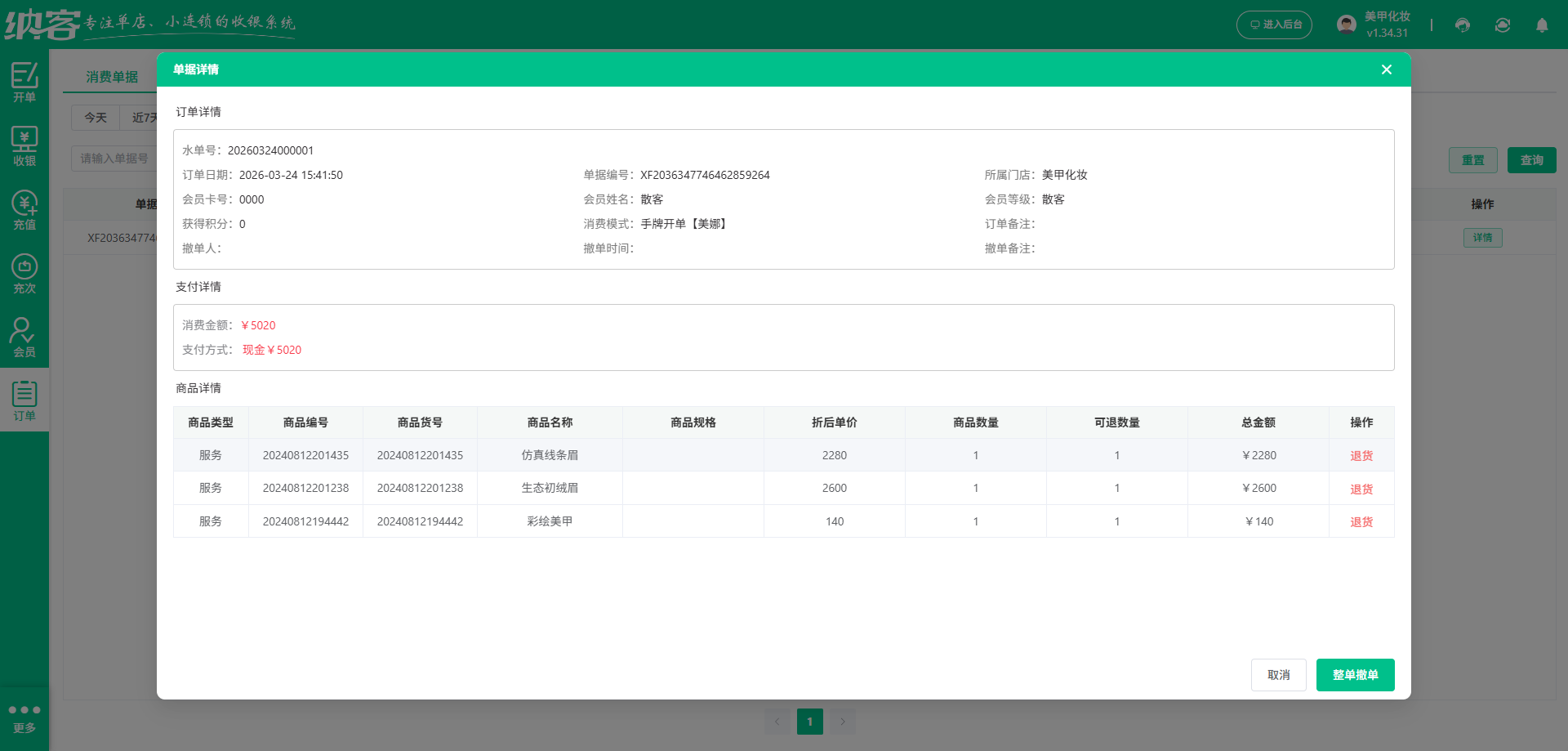Click 退货 for 生态初绒眉 row

(1361, 489)
